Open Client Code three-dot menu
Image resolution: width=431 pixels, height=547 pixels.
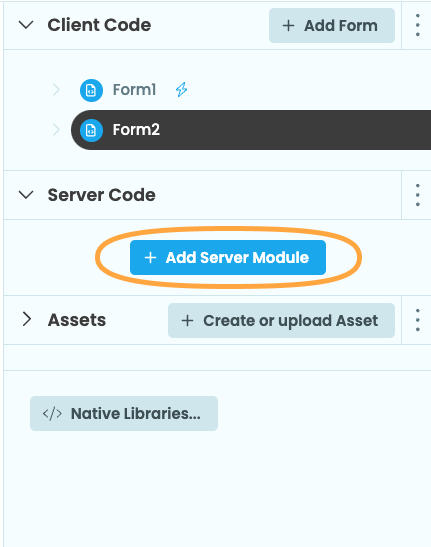pos(417,25)
